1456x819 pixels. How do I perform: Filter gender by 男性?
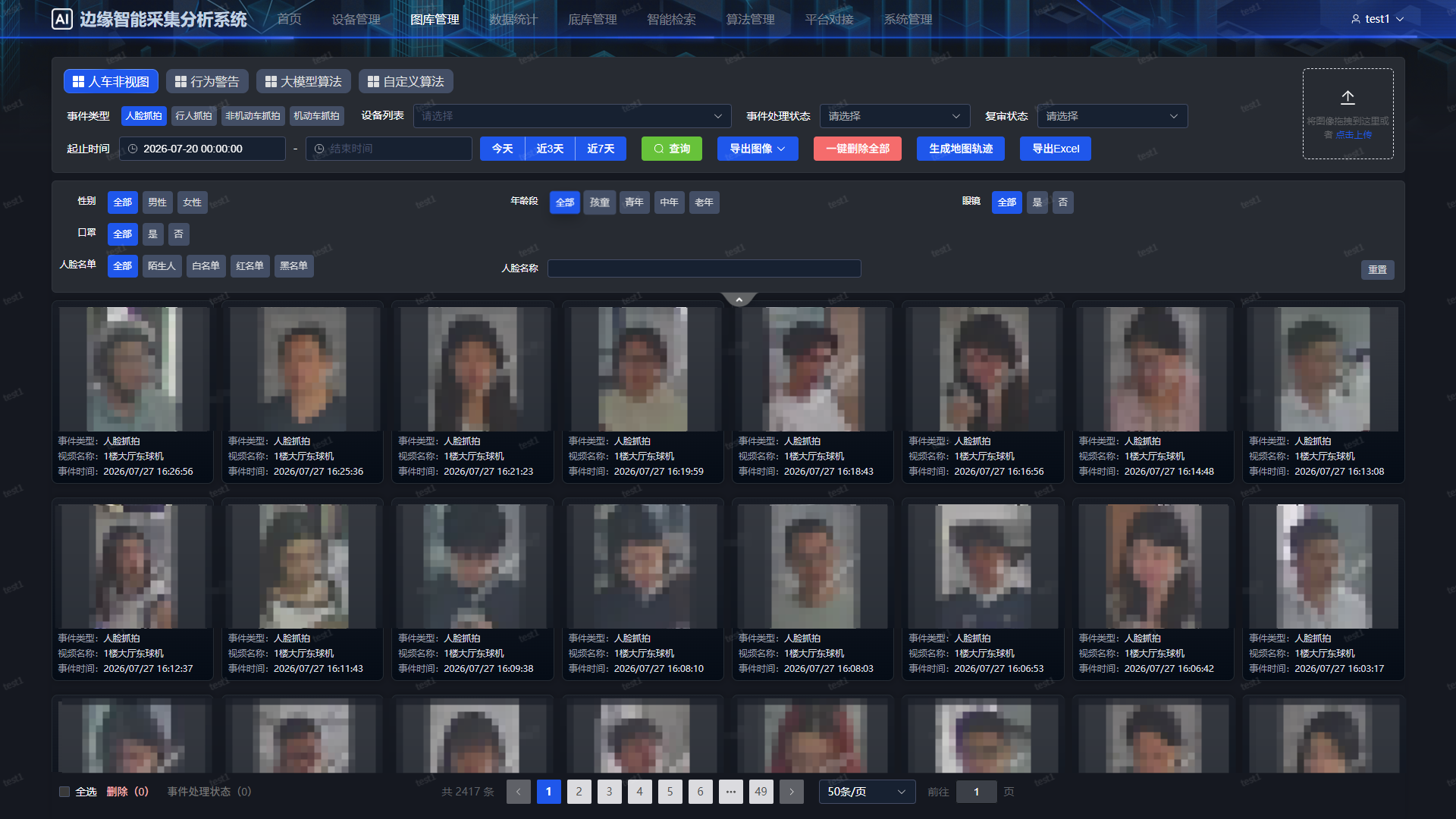click(158, 202)
